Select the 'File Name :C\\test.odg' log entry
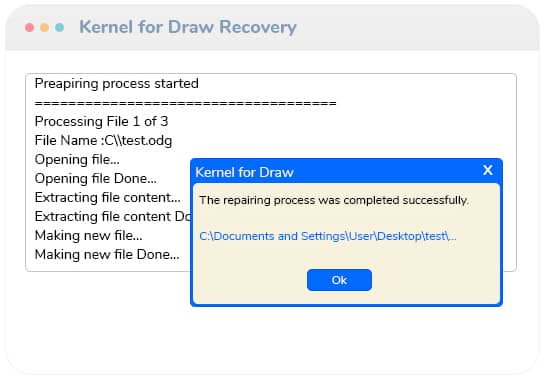 (103, 141)
